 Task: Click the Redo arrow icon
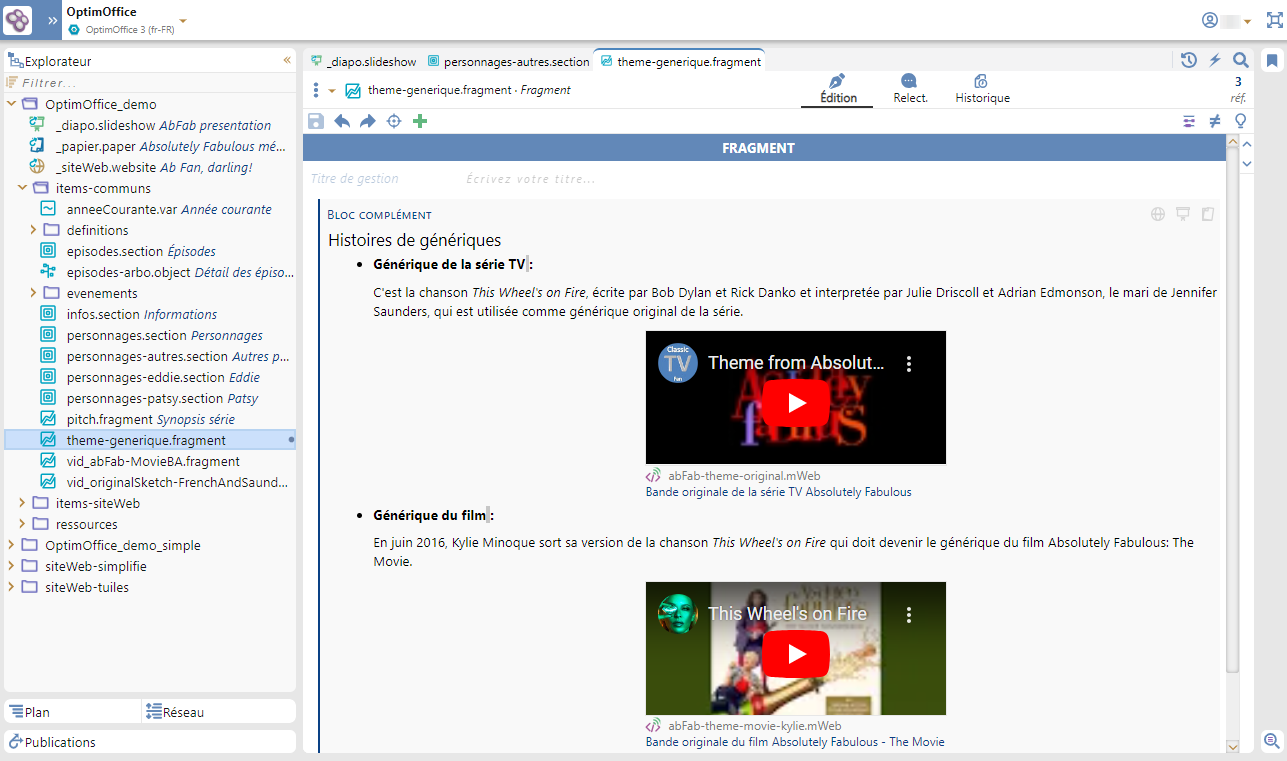[368, 121]
